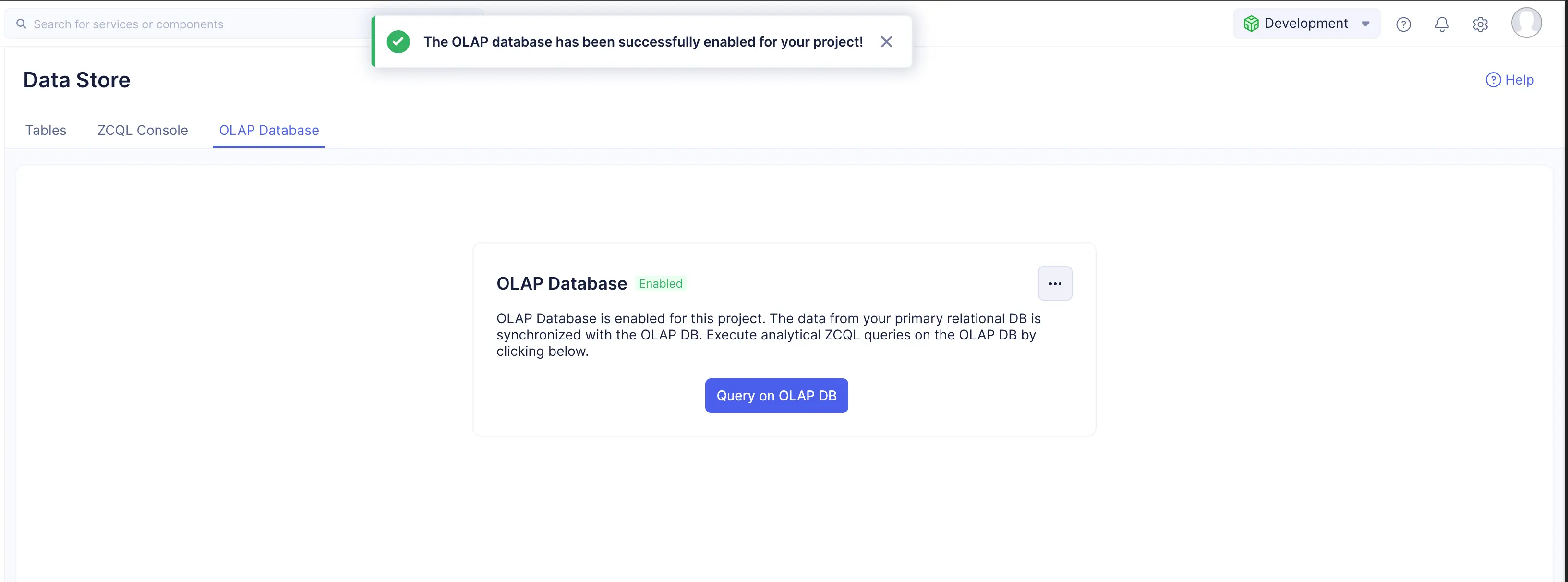Switch to the ZCQL Console tab
The width and height of the screenshot is (1568, 582).
pos(143,130)
